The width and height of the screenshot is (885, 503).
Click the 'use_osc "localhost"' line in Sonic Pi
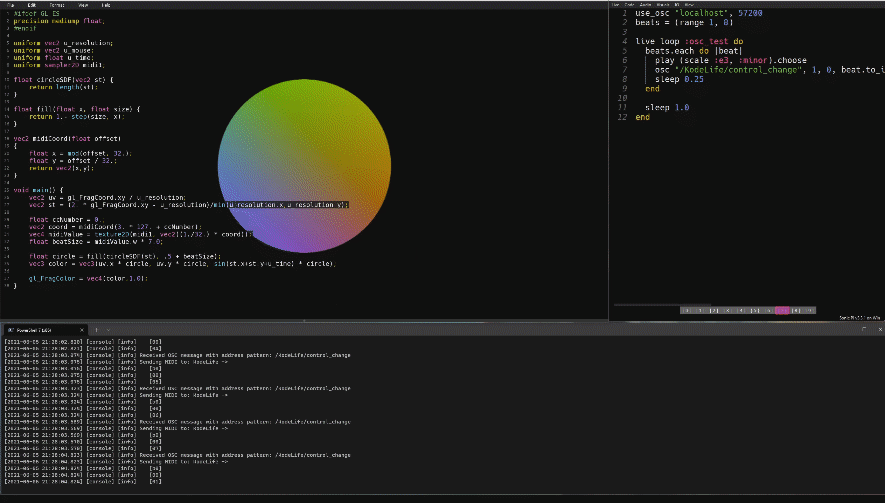[x=699, y=13]
